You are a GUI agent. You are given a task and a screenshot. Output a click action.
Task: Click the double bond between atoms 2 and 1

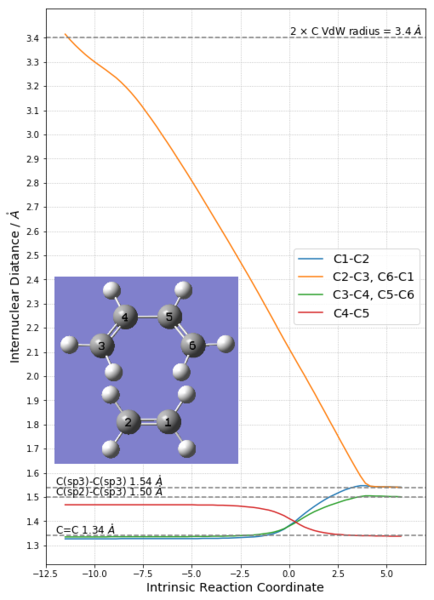coord(148,422)
